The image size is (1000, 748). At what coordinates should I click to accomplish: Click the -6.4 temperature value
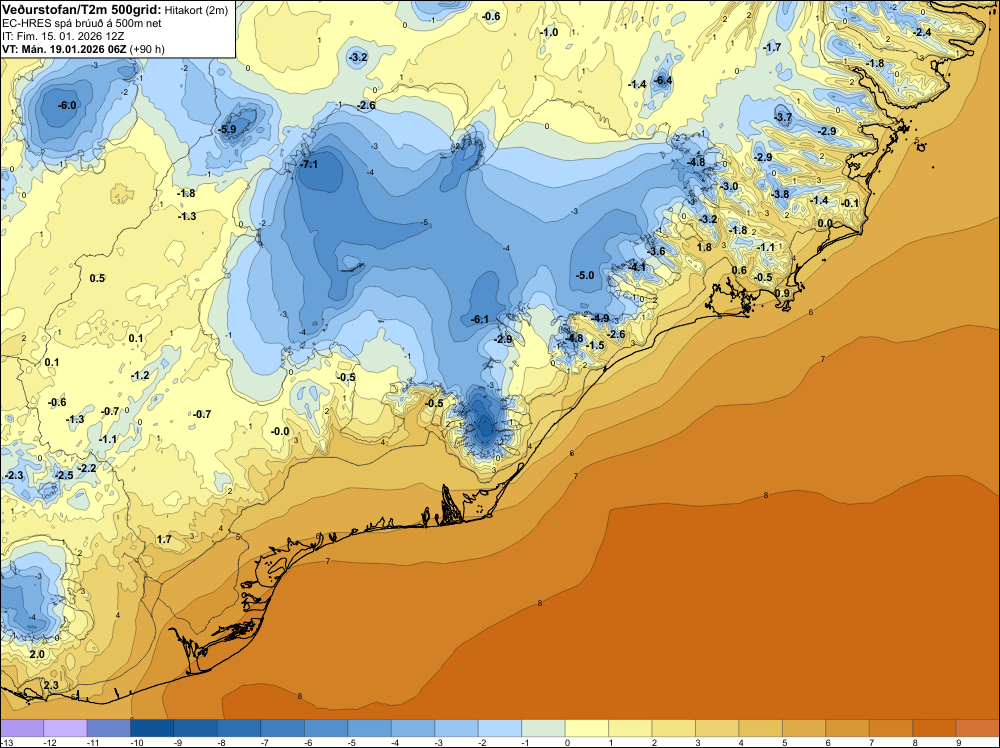pyautogui.click(x=663, y=80)
